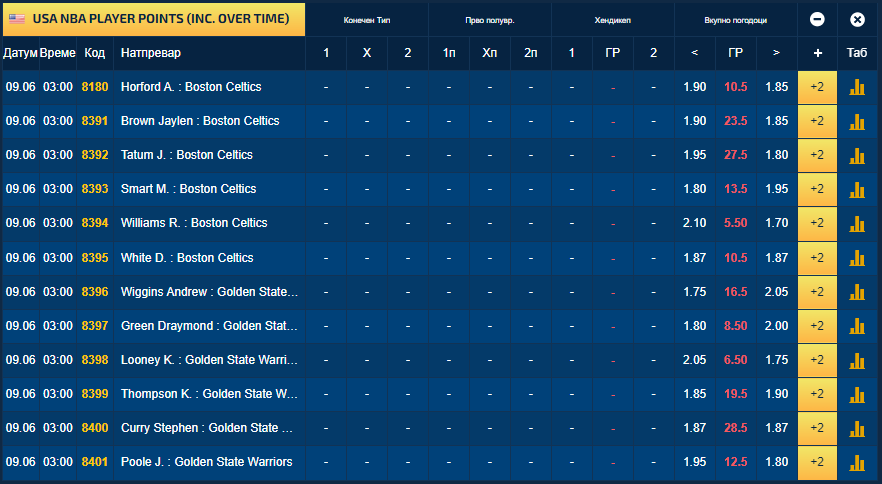Open stats chart icon for Brown Jaylen

(857, 121)
